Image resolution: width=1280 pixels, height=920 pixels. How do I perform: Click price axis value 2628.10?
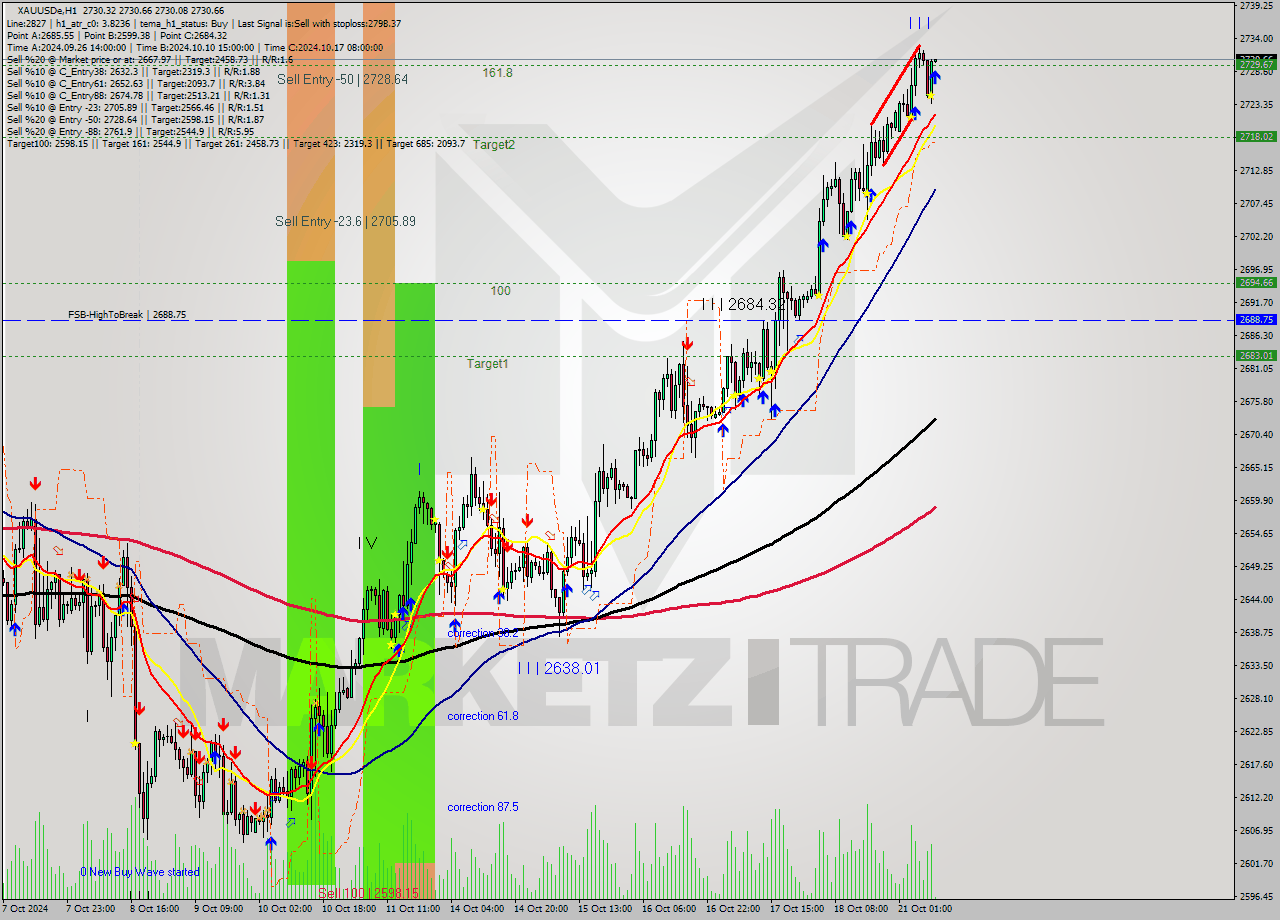tap(1256, 698)
